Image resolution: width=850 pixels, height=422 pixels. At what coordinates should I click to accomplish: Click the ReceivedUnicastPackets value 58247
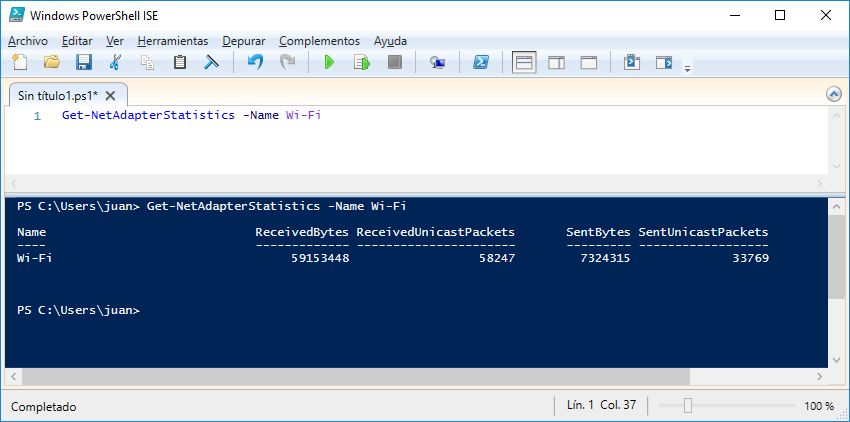(497, 258)
